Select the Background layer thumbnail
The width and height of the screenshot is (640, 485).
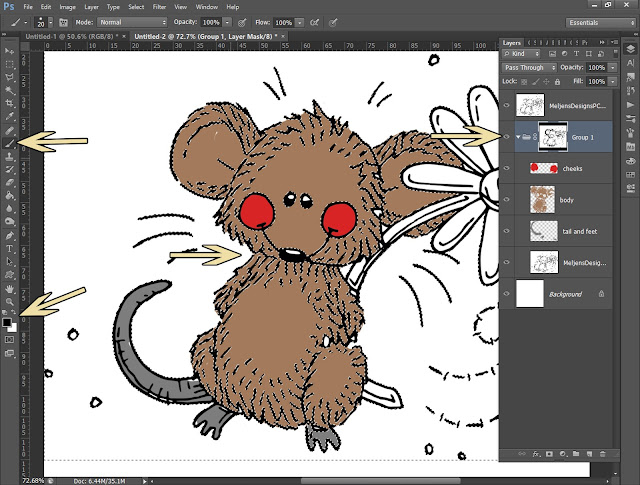click(532, 293)
